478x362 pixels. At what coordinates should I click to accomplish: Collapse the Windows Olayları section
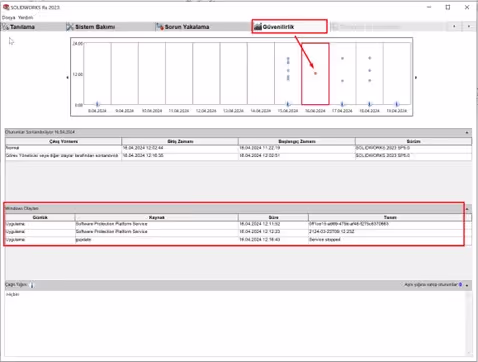coord(467,209)
